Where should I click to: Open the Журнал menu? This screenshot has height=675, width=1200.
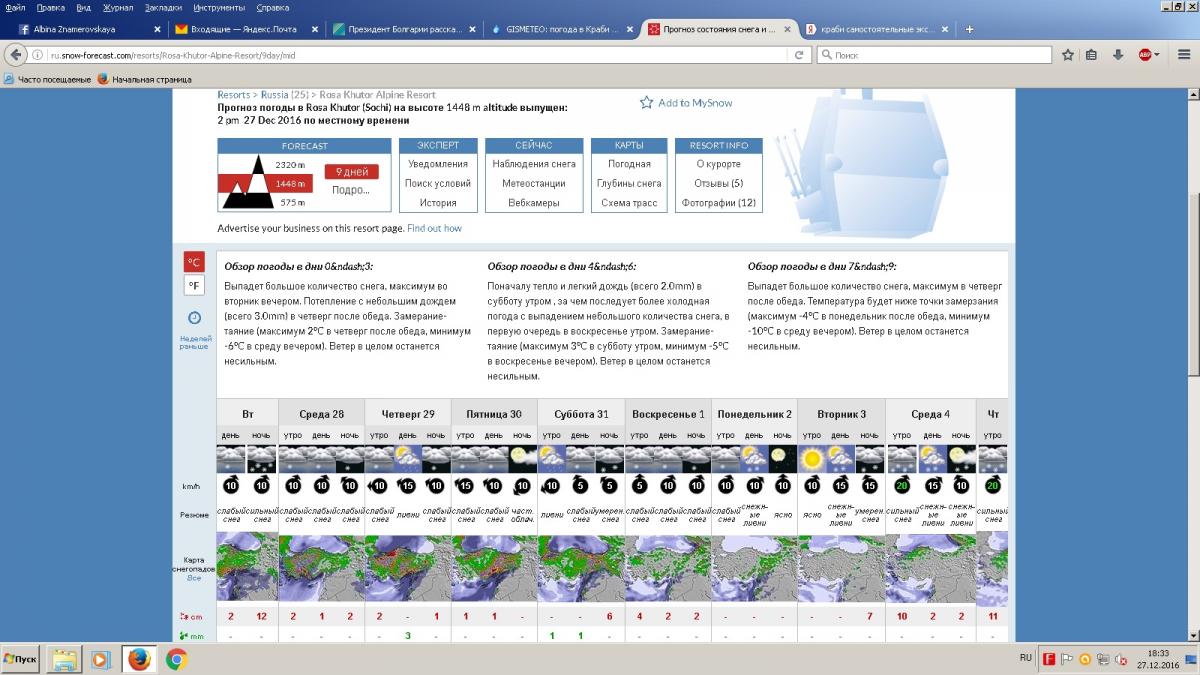(x=118, y=7)
